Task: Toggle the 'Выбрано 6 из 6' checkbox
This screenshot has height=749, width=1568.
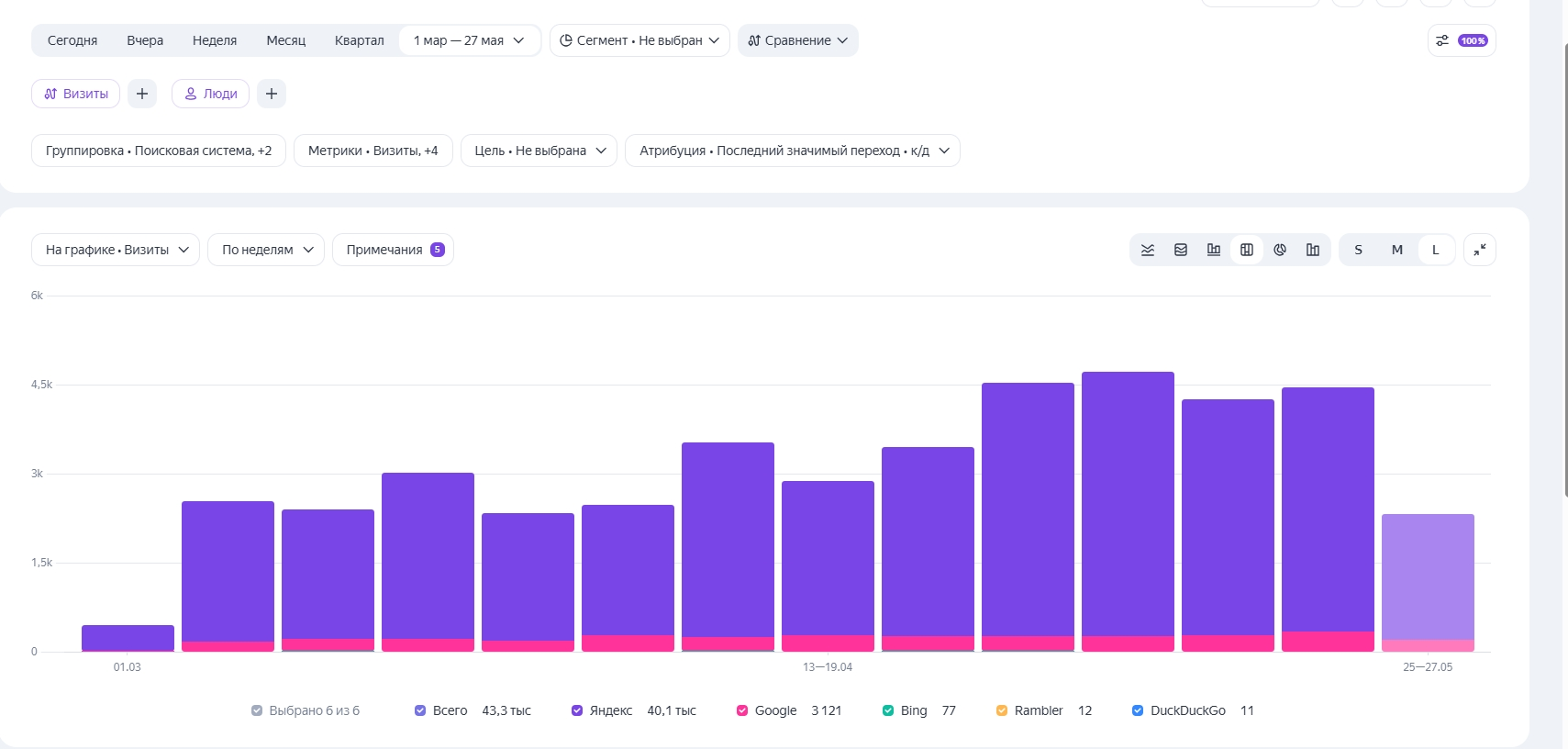Action: tap(257, 710)
